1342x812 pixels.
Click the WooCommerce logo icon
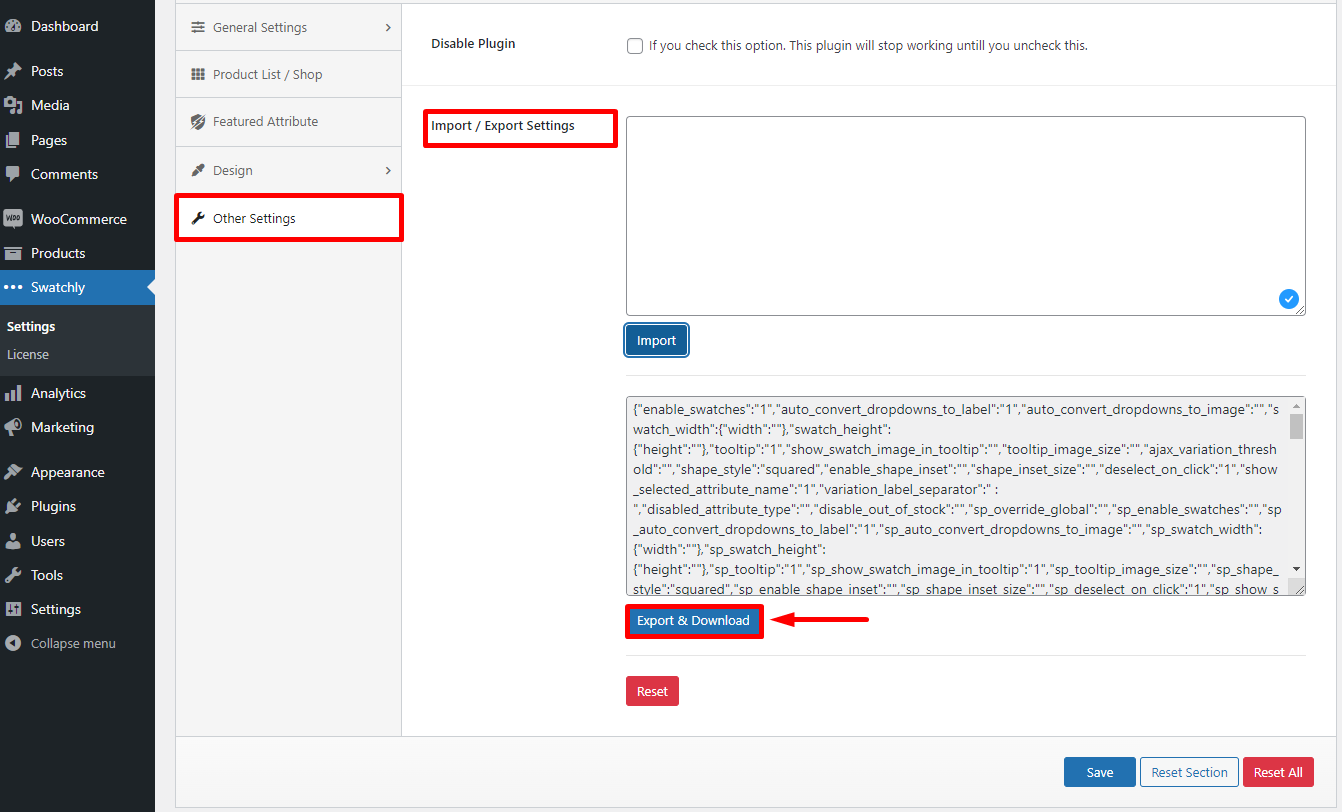pyautogui.click(x=13, y=219)
